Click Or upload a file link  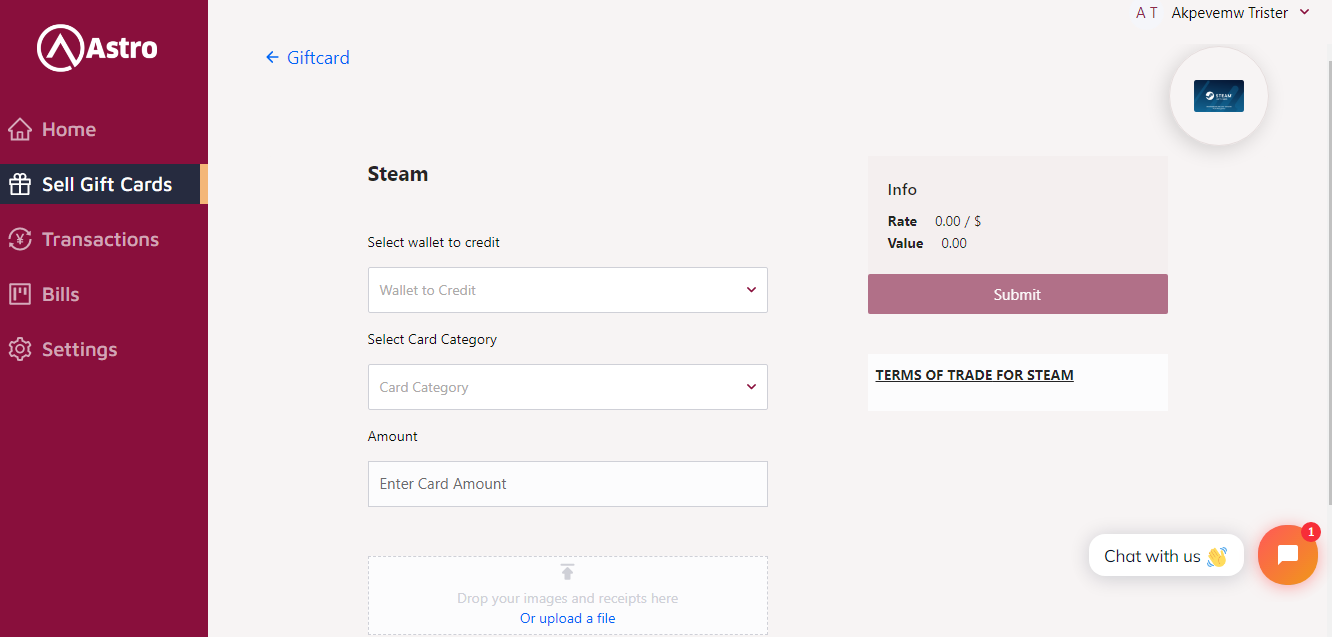click(568, 618)
